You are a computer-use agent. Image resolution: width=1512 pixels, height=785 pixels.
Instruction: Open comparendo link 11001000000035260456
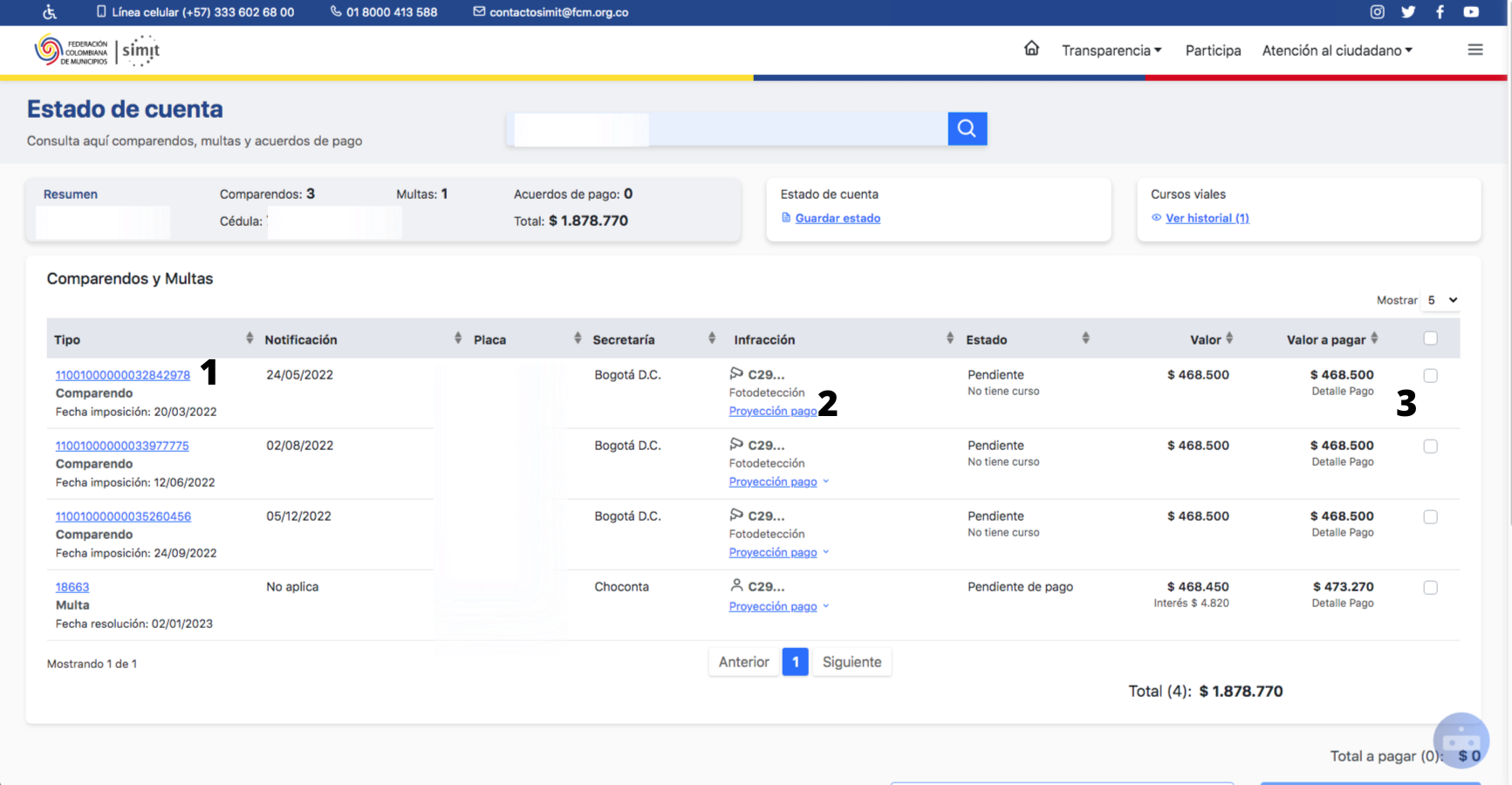pos(123,516)
